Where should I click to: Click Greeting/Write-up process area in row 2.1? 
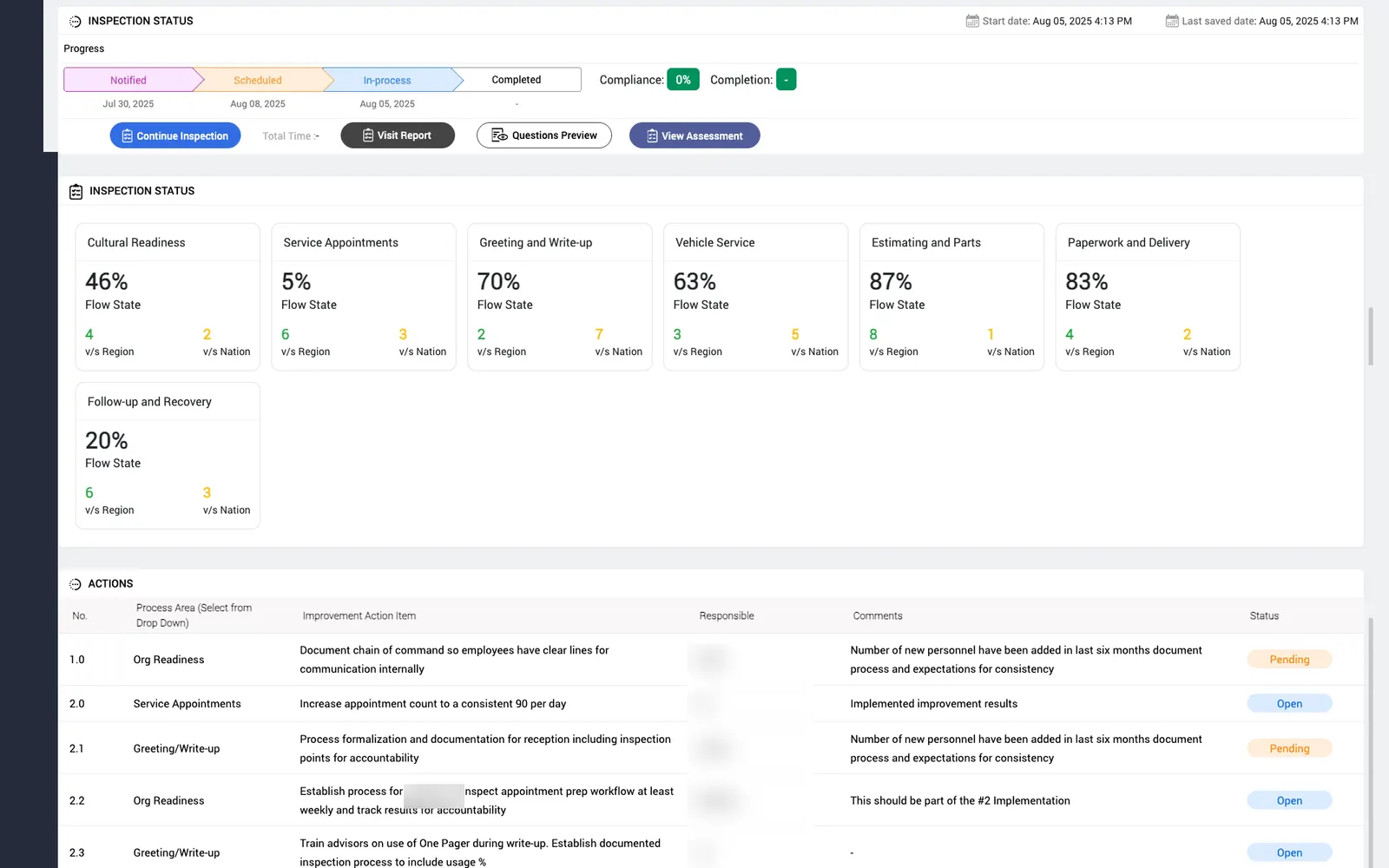pos(176,748)
